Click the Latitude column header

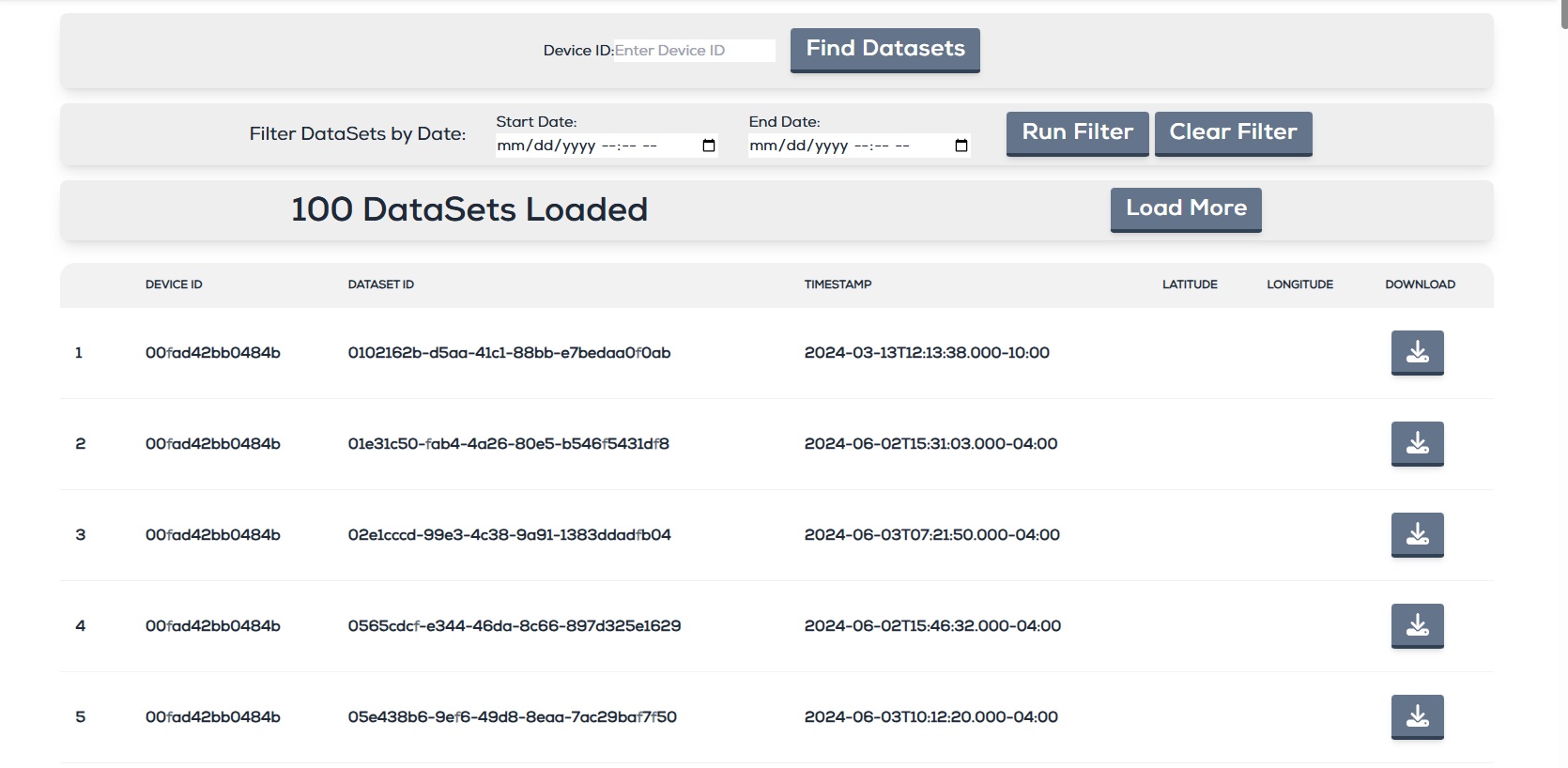(x=1190, y=284)
